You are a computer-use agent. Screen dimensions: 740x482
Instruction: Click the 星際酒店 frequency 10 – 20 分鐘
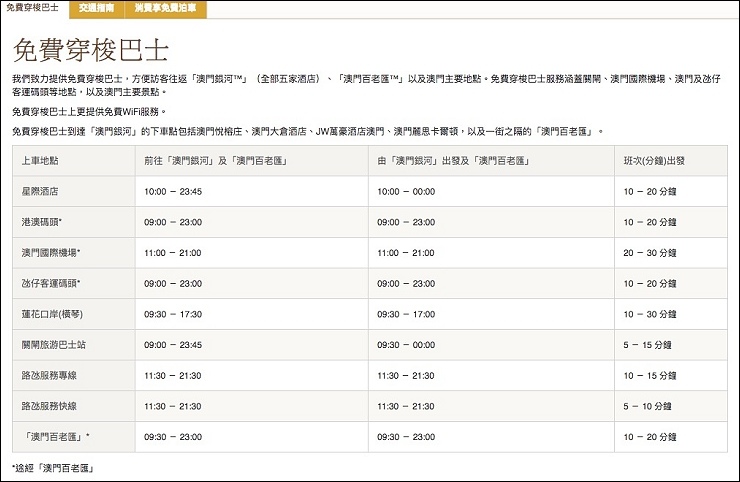(x=650, y=192)
